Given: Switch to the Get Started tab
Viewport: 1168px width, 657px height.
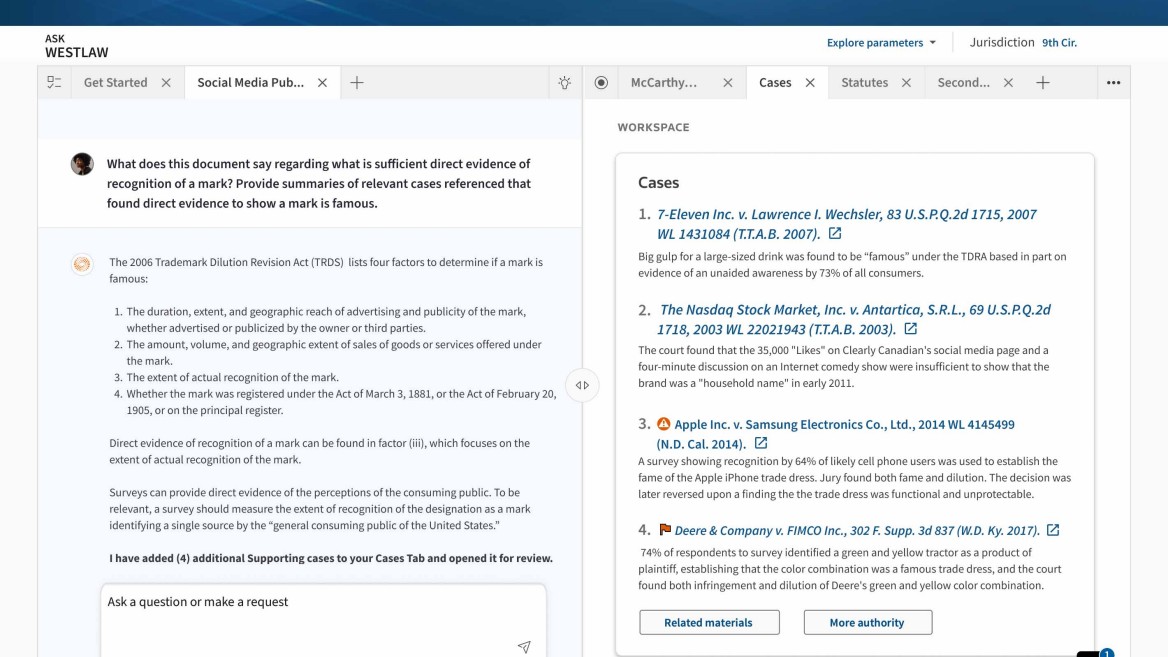Looking at the screenshot, I should (x=115, y=83).
